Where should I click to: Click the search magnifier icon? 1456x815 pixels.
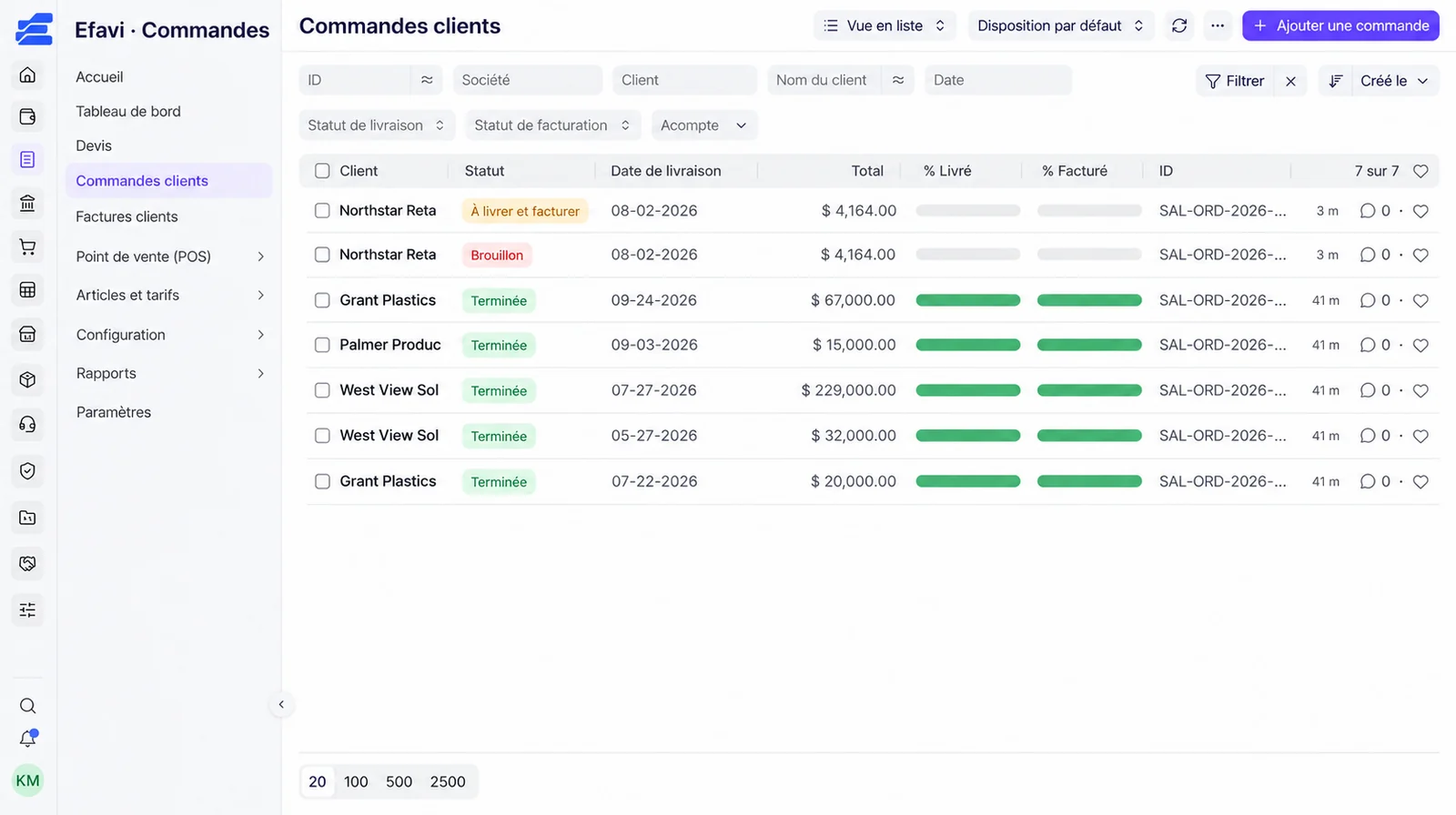coord(27,706)
